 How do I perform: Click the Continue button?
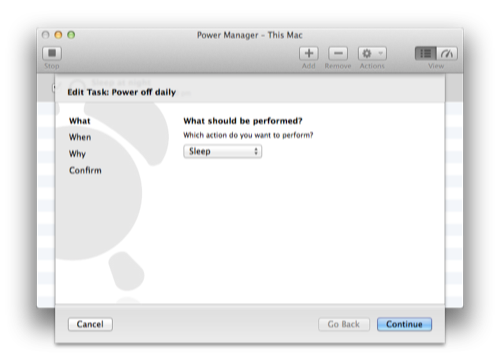(x=404, y=324)
